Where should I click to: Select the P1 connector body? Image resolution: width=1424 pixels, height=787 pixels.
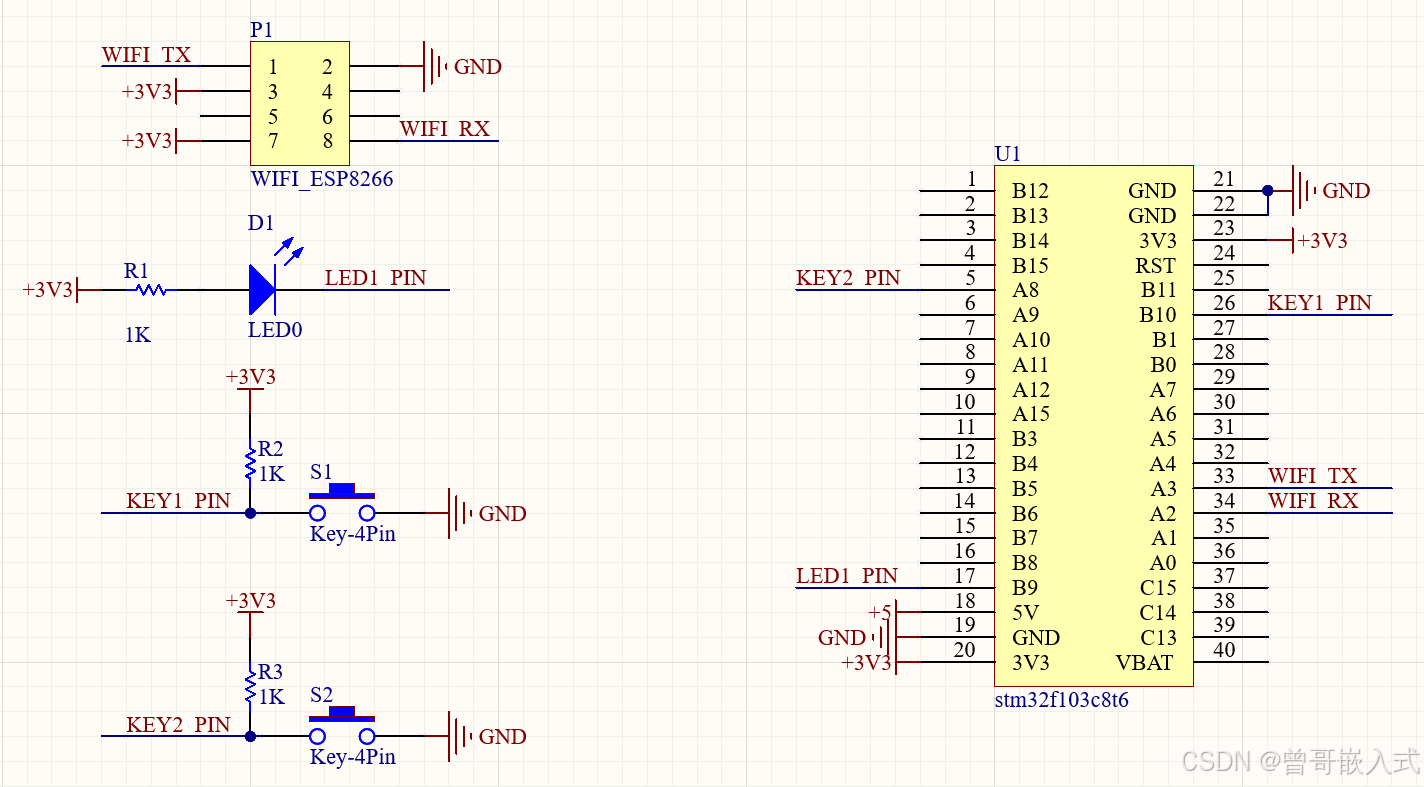pos(300,103)
